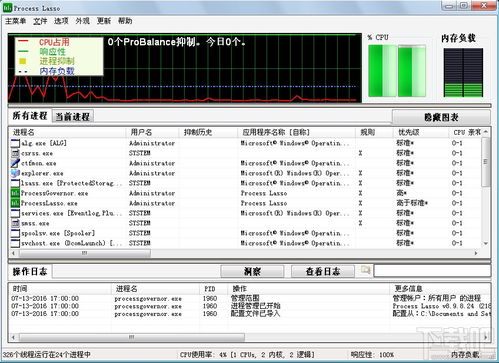Open the 主菜单 menu

(15, 21)
